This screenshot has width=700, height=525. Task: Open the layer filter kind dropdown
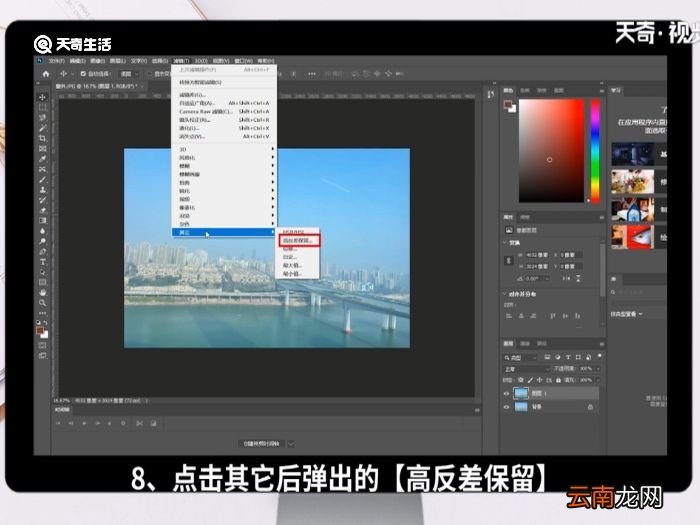tap(521, 358)
